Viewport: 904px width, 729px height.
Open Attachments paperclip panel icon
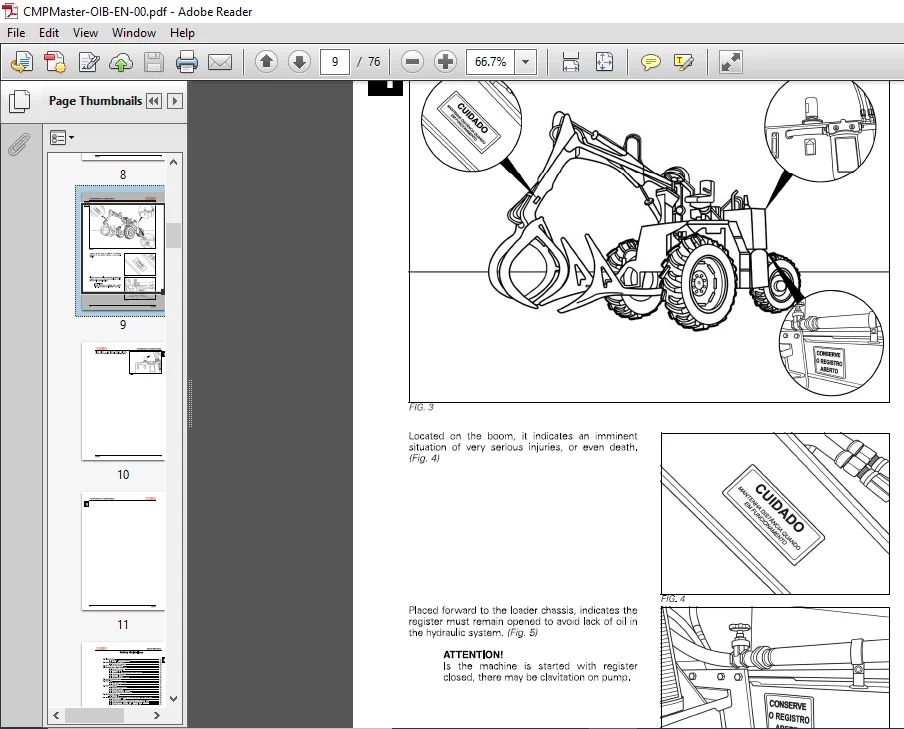19,144
